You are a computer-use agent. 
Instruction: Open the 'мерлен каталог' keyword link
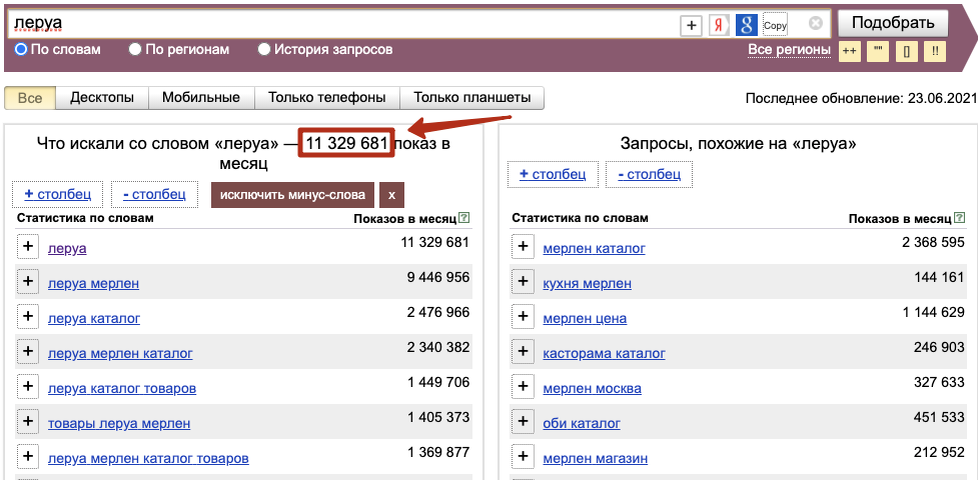[x=594, y=249]
